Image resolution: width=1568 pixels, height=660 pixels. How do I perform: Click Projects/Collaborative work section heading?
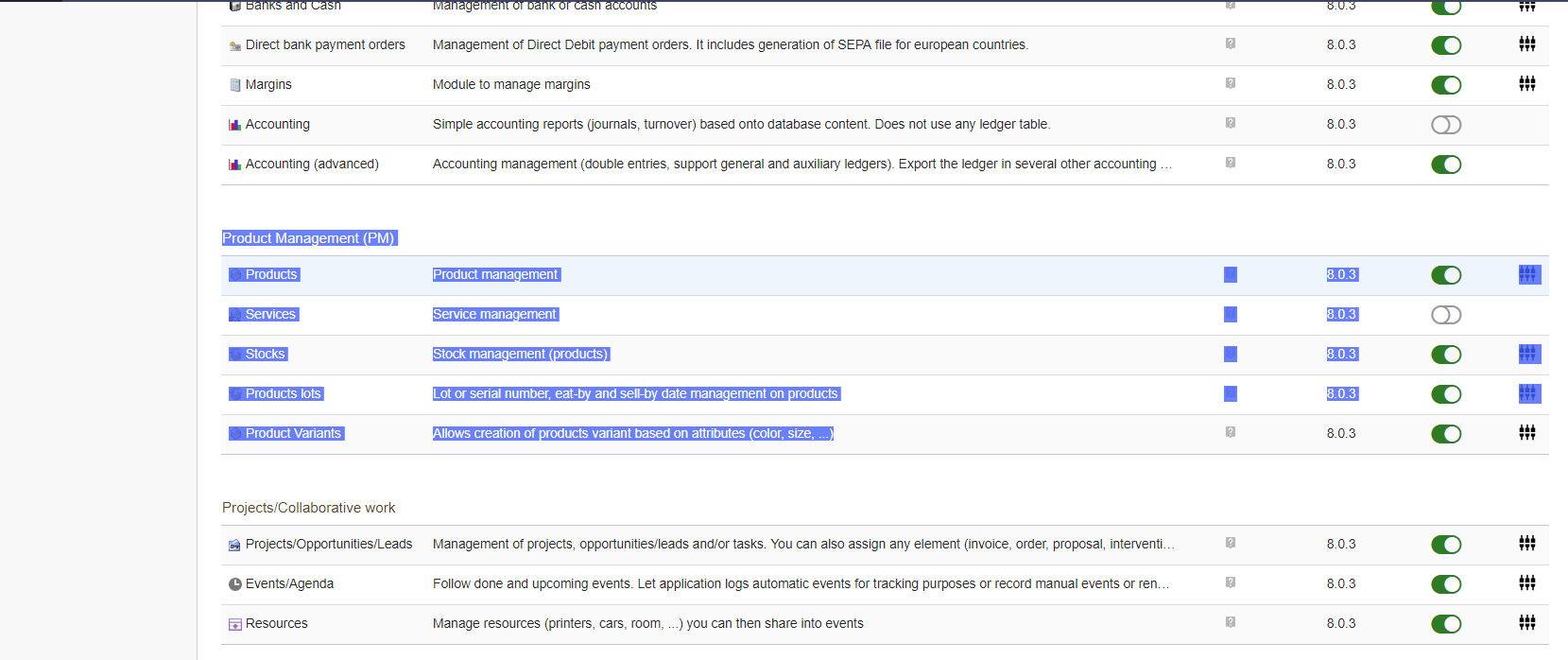(309, 508)
